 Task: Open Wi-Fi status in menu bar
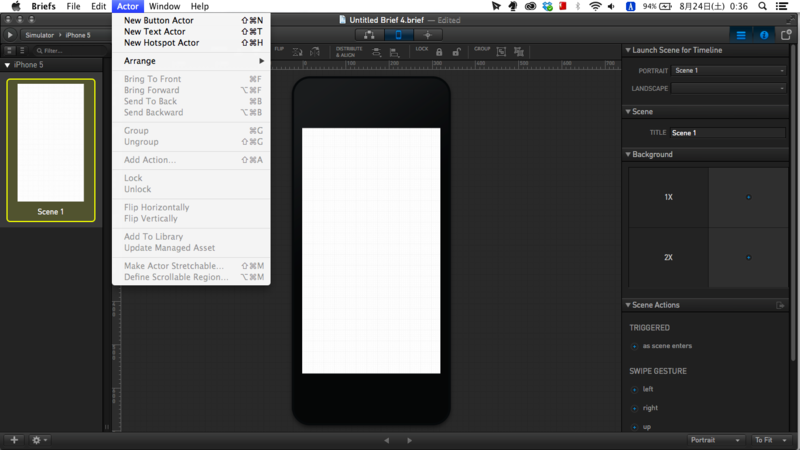pyautogui.click(x=595, y=6)
